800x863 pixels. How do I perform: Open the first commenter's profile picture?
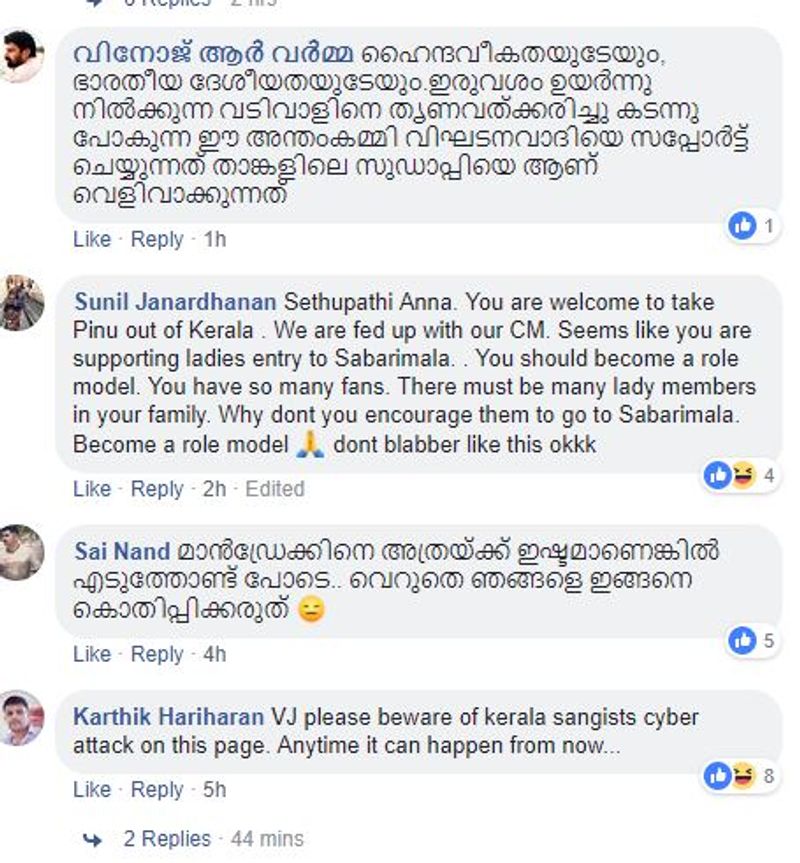21,57
